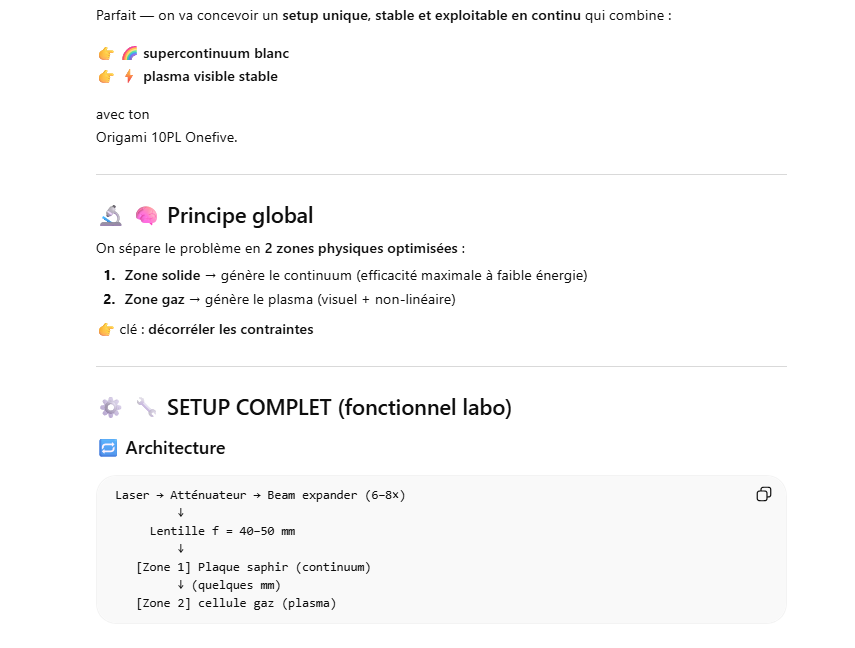Click the pointing finger emoji before clé
The image size is (855, 648).
tap(106, 330)
